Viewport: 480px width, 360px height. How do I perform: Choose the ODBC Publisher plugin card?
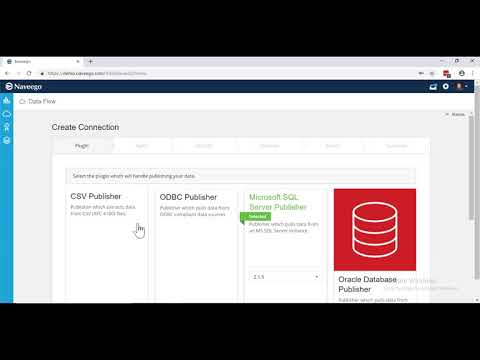pos(197,245)
